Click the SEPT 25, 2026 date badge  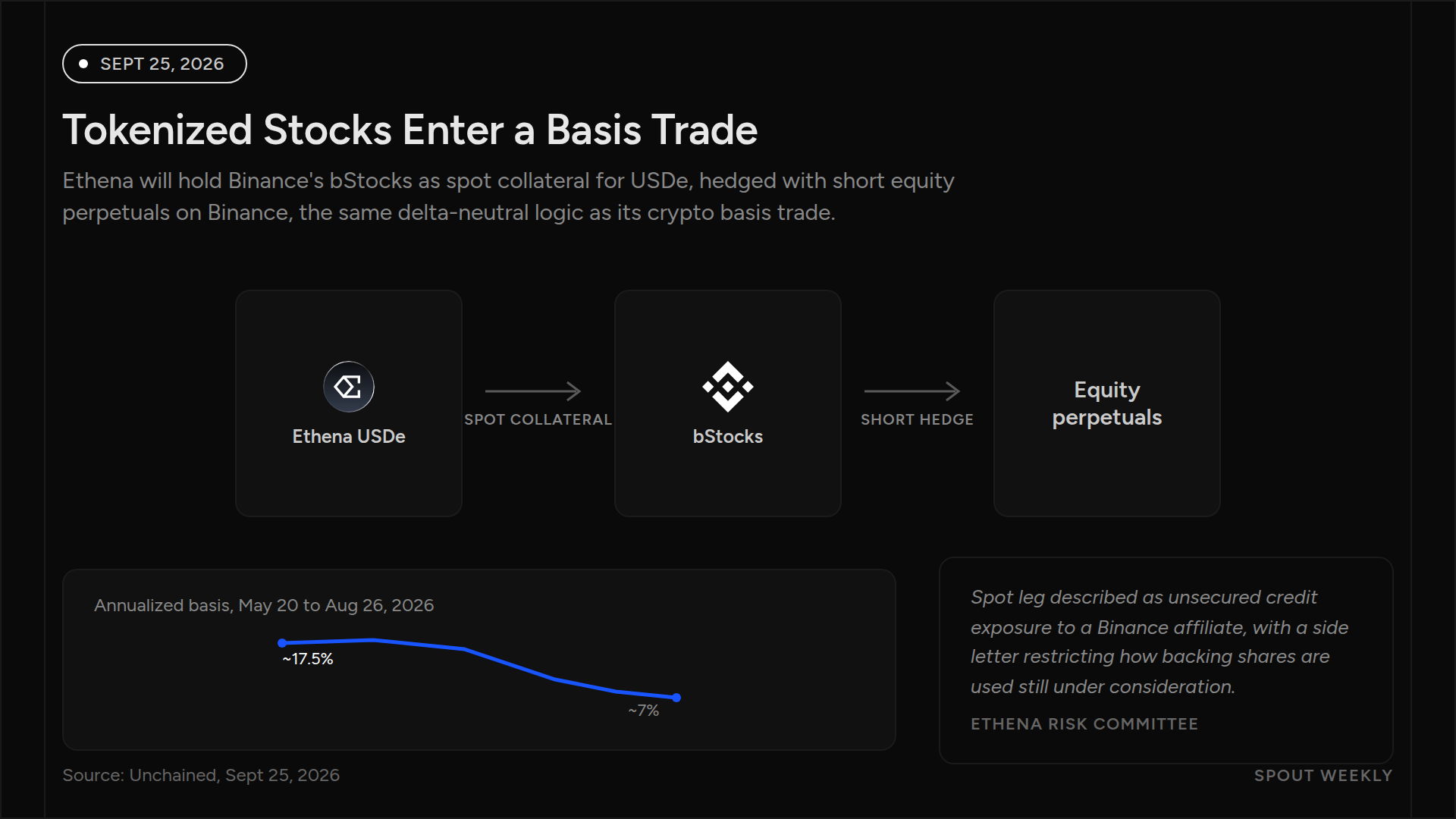(x=155, y=64)
